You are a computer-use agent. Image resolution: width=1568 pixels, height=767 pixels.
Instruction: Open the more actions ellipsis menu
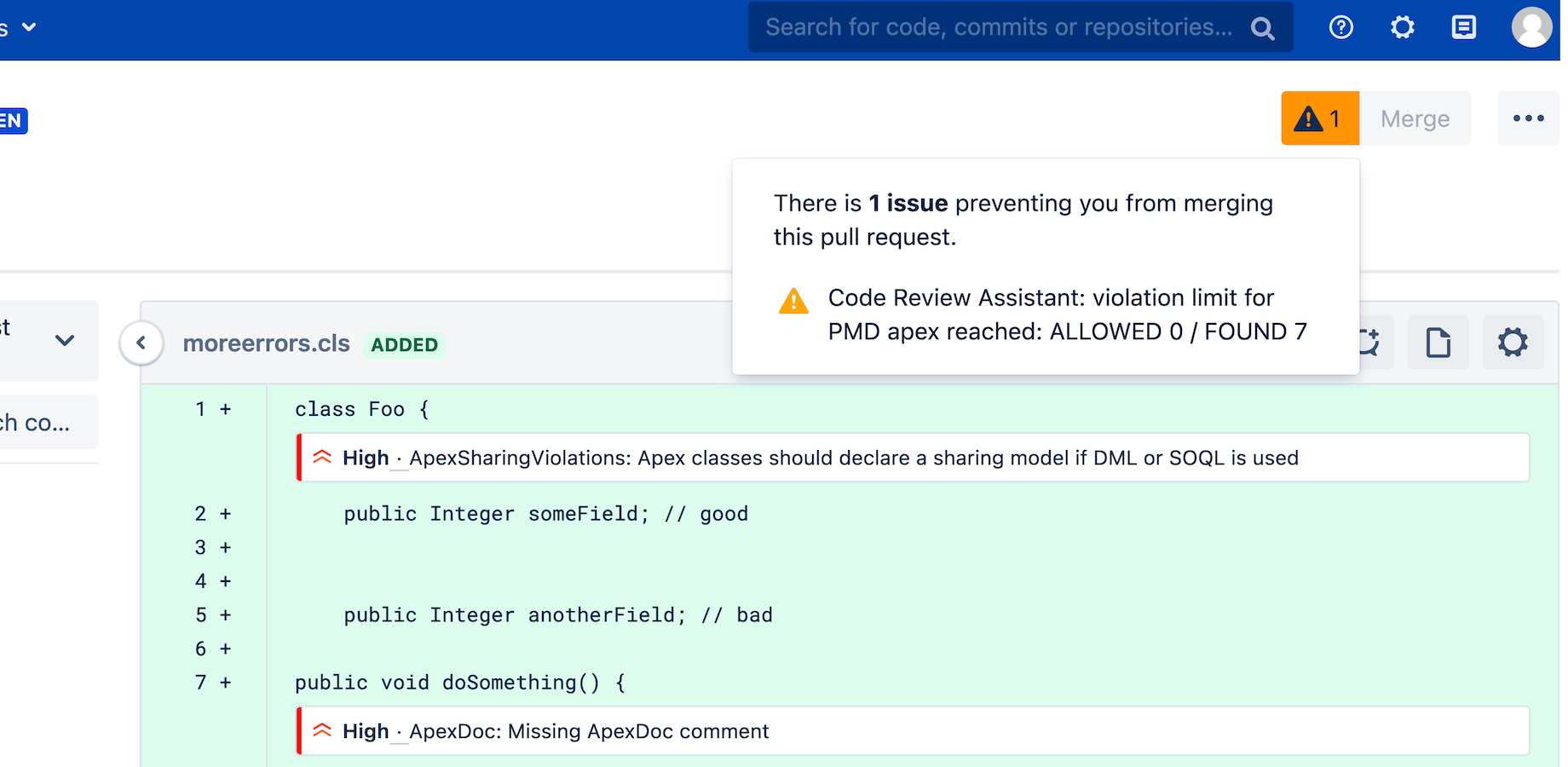(x=1528, y=118)
